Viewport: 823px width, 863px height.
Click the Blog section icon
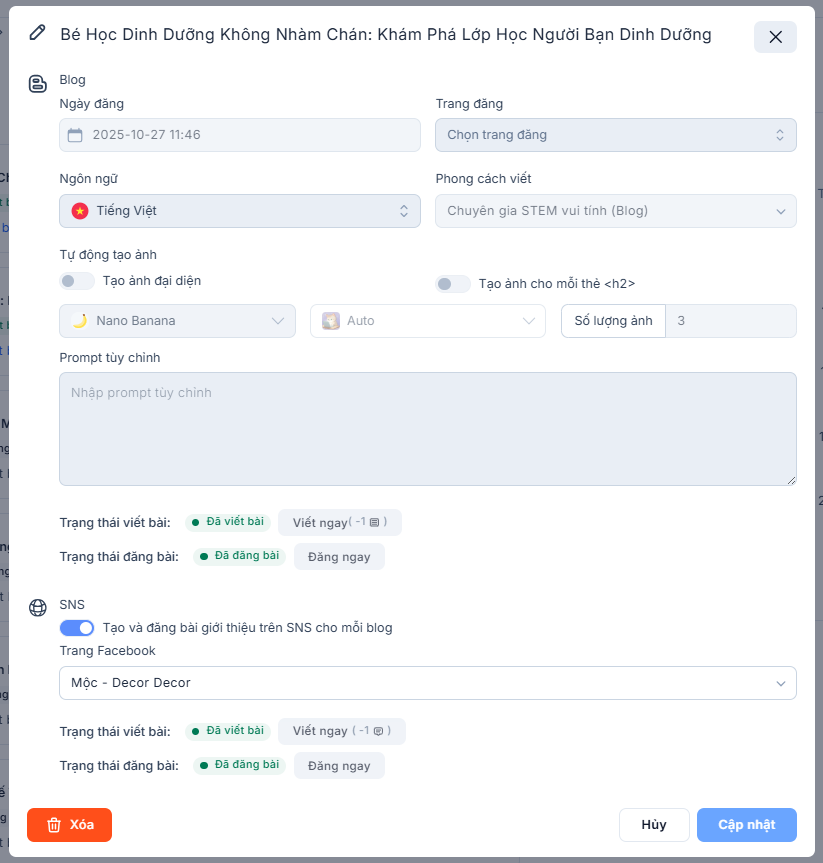pyautogui.click(x=38, y=84)
